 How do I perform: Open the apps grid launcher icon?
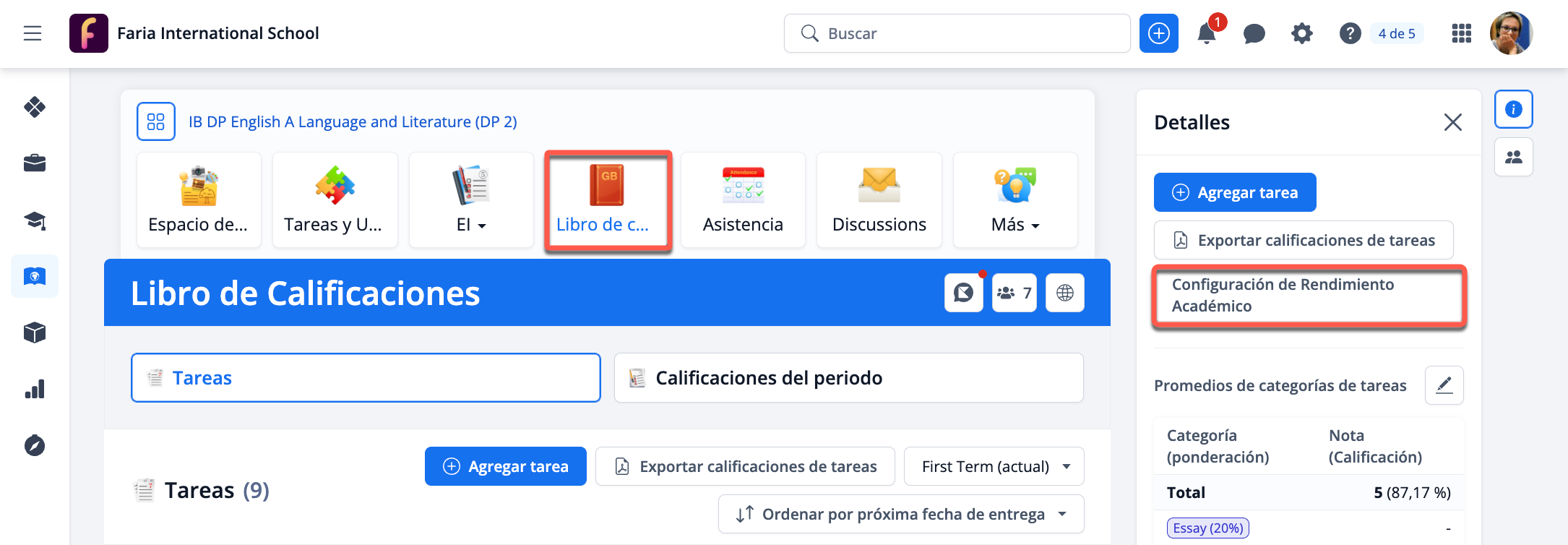[1461, 34]
